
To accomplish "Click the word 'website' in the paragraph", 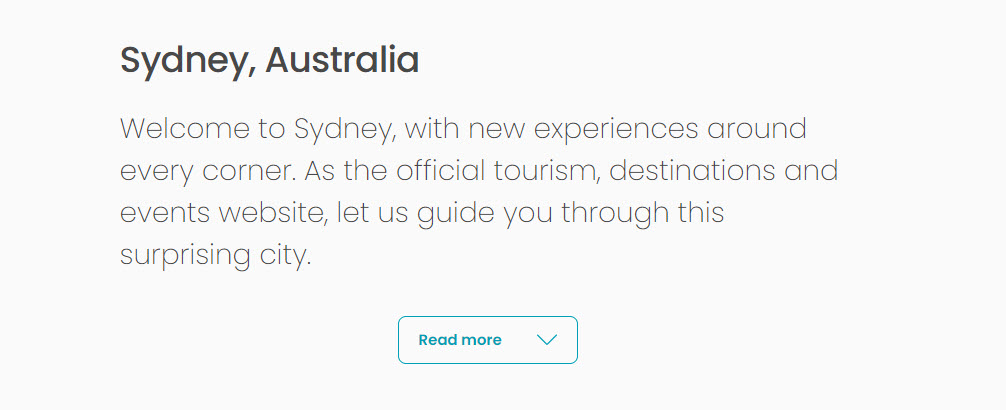I will tap(272, 214).
